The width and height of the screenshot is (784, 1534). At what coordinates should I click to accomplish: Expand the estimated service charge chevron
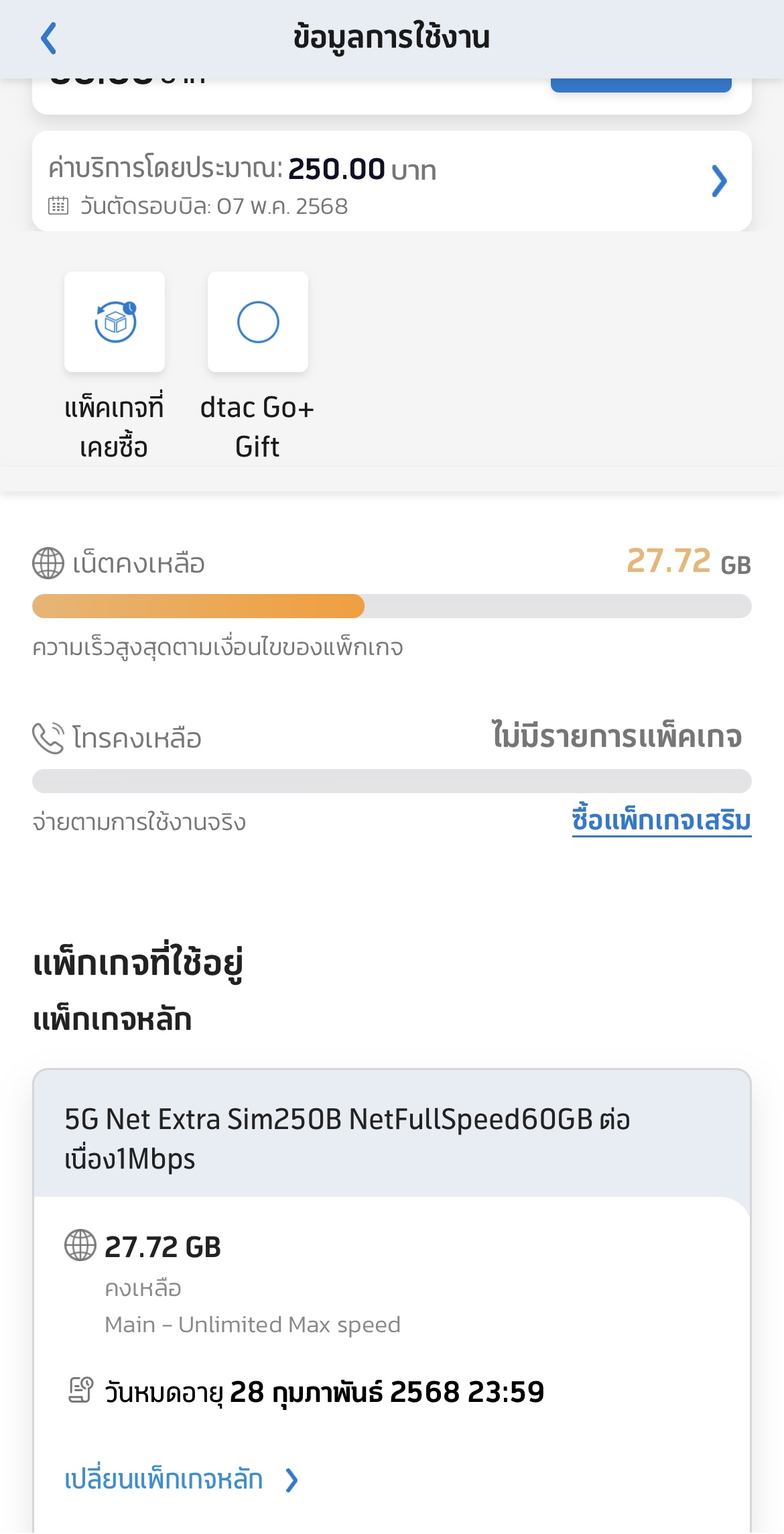[719, 181]
